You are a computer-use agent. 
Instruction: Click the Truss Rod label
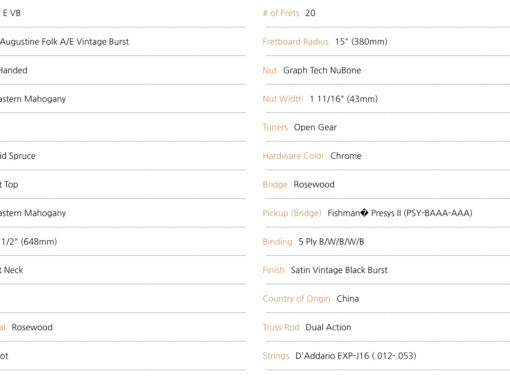(281, 327)
